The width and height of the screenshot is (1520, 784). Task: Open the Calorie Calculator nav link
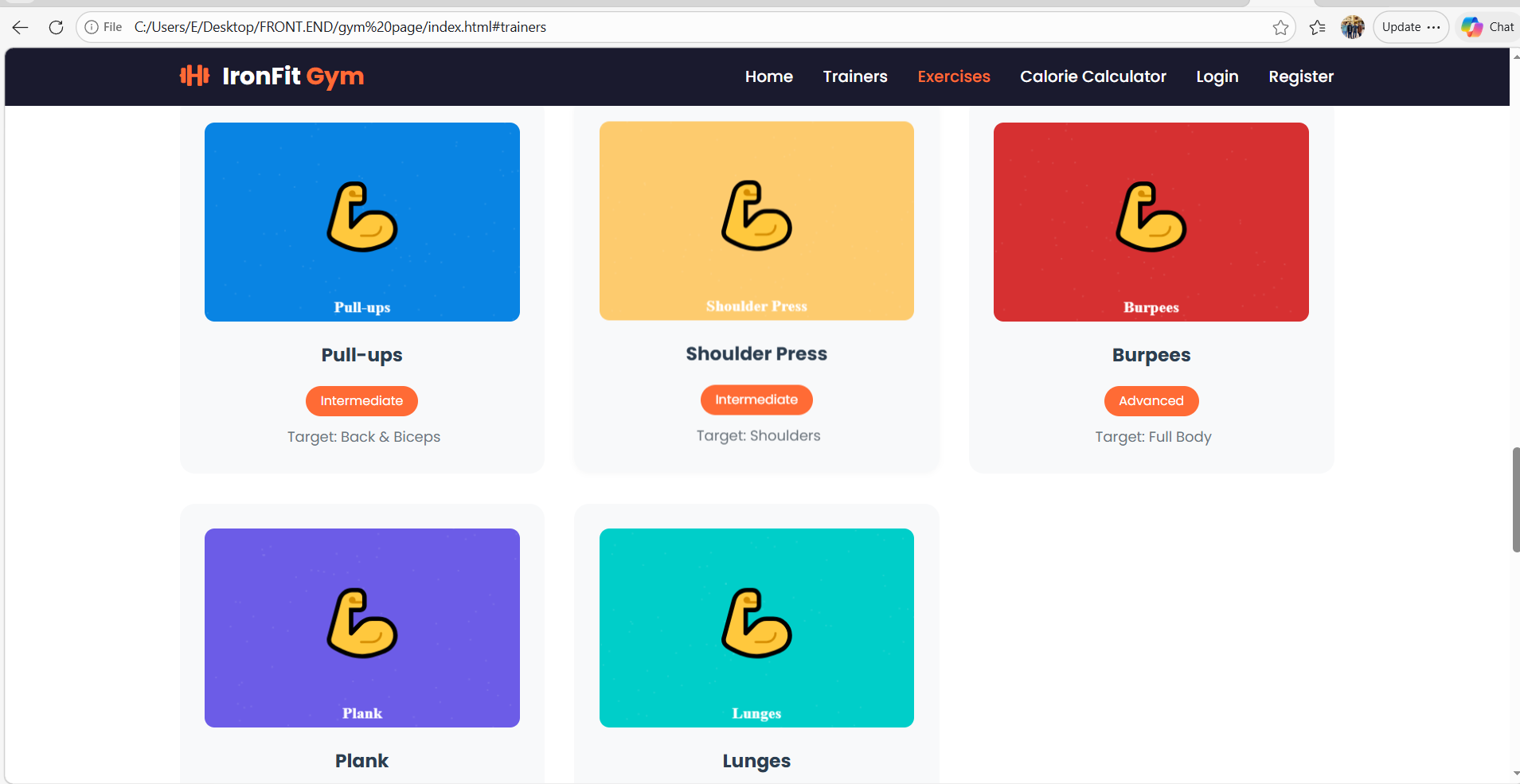pyautogui.click(x=1093, y=76)
